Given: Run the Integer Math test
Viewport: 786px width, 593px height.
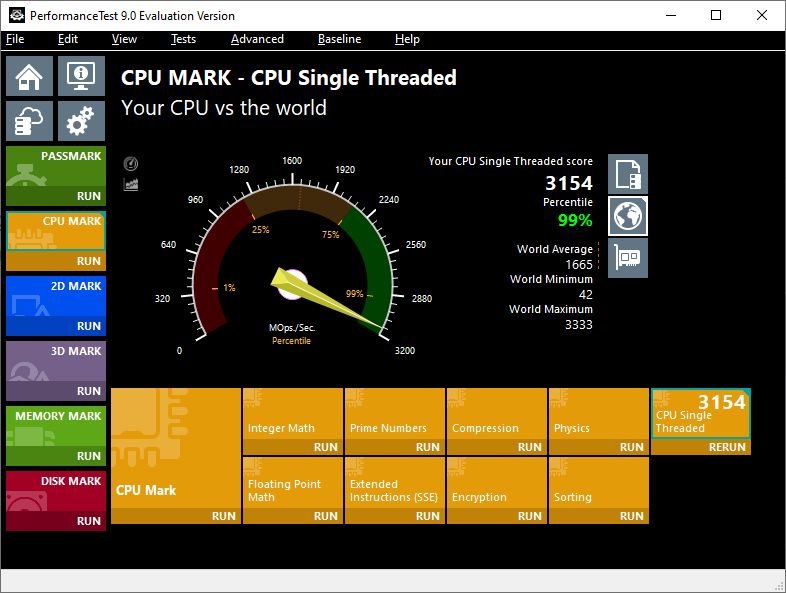Looking at the screenshot, I should (293, 447).
